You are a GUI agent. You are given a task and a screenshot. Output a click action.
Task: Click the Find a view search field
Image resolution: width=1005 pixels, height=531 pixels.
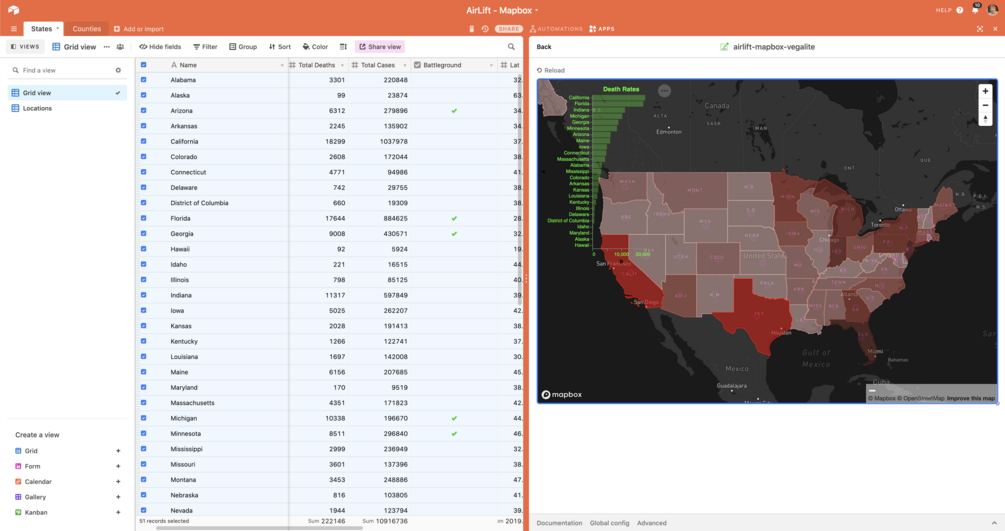pos(63,71)
